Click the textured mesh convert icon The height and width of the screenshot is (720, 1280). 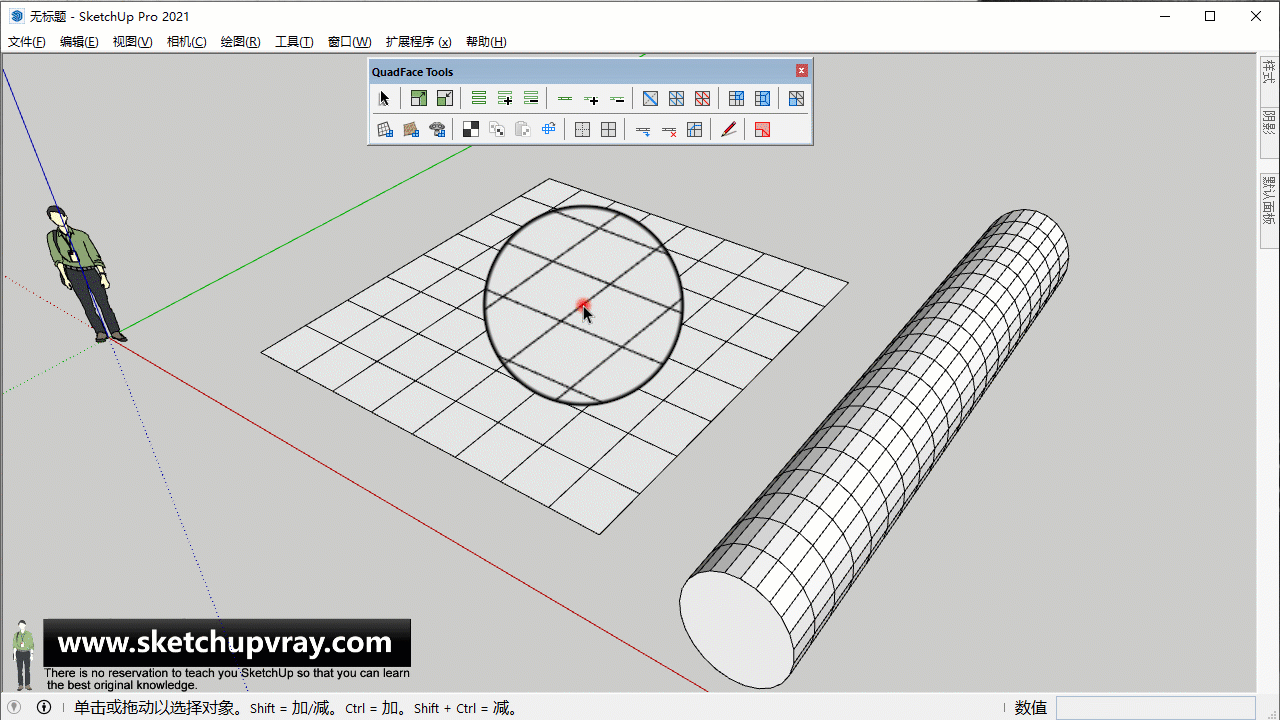(x=411, y=129)
